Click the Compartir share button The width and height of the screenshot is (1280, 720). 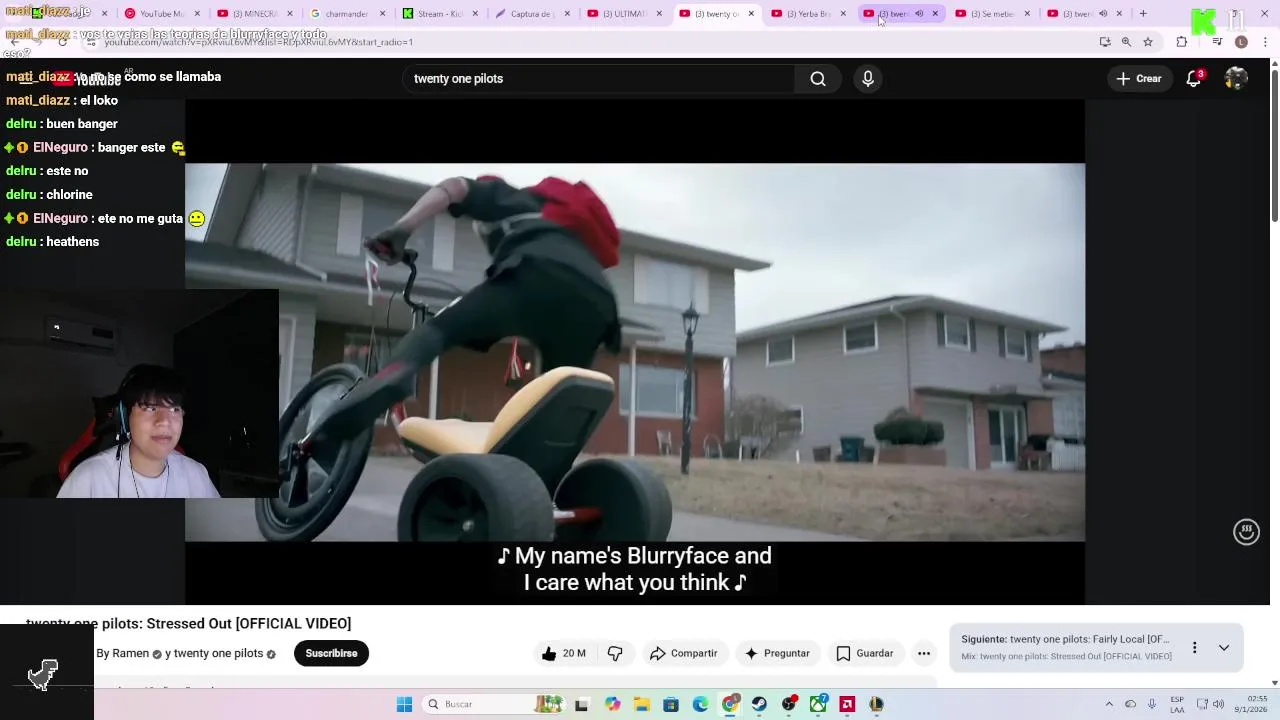click(684, 653)
